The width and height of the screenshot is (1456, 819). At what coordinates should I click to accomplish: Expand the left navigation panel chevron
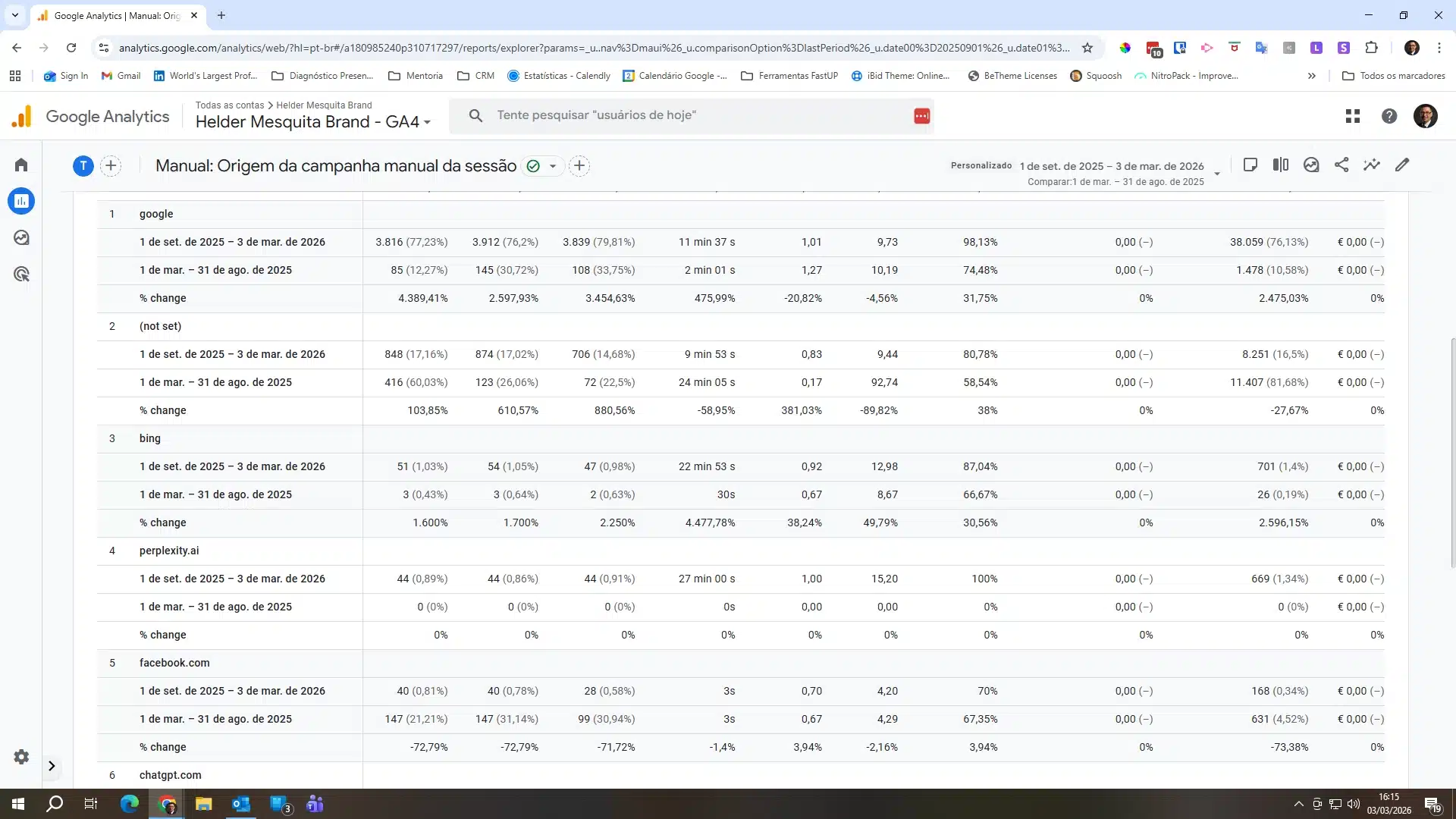coord(52,766)
